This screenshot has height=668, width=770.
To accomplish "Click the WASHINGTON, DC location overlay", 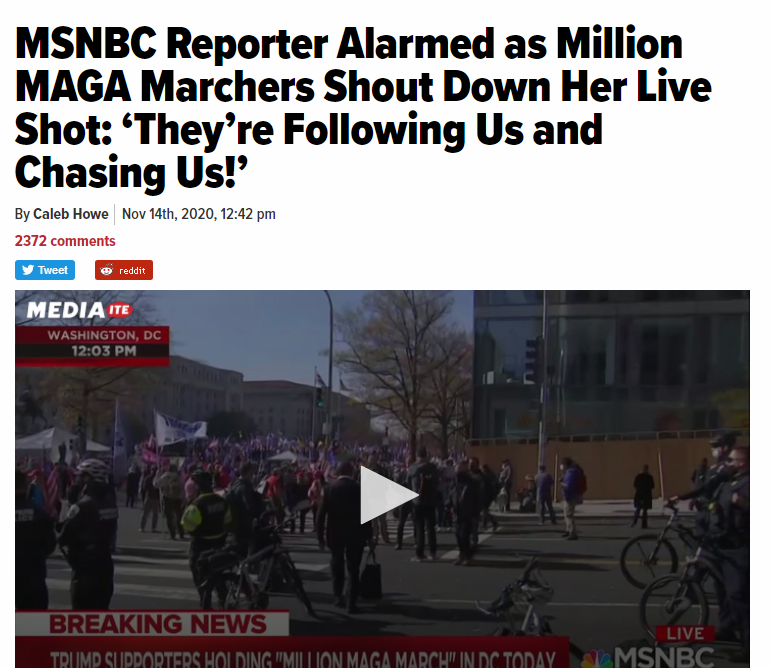I will 104,335.
